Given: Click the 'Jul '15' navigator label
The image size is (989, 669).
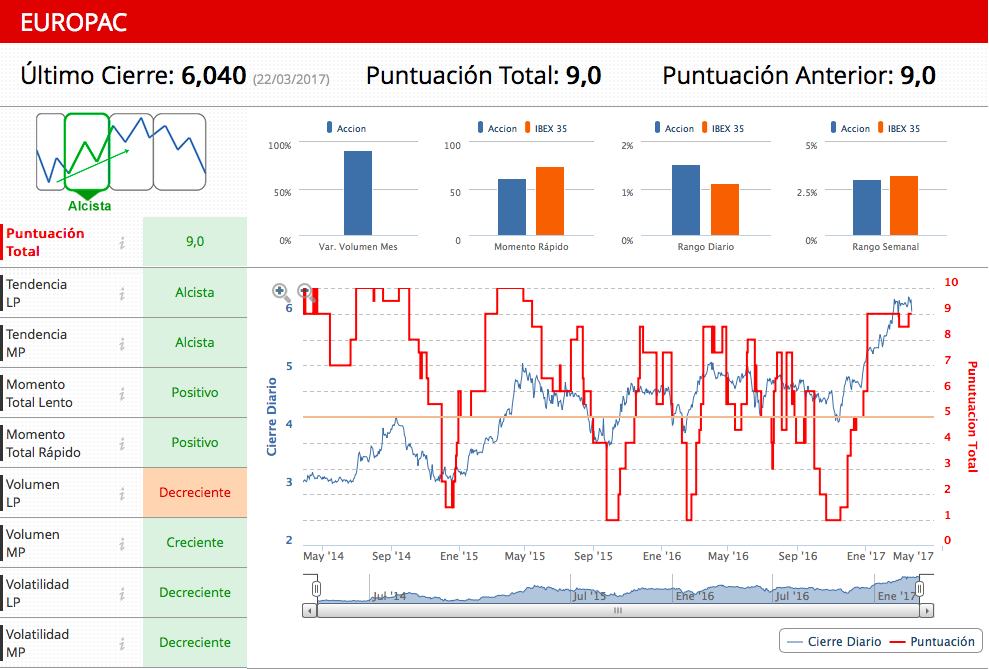Looking at the screenshot, I should [x=589, y=596].
